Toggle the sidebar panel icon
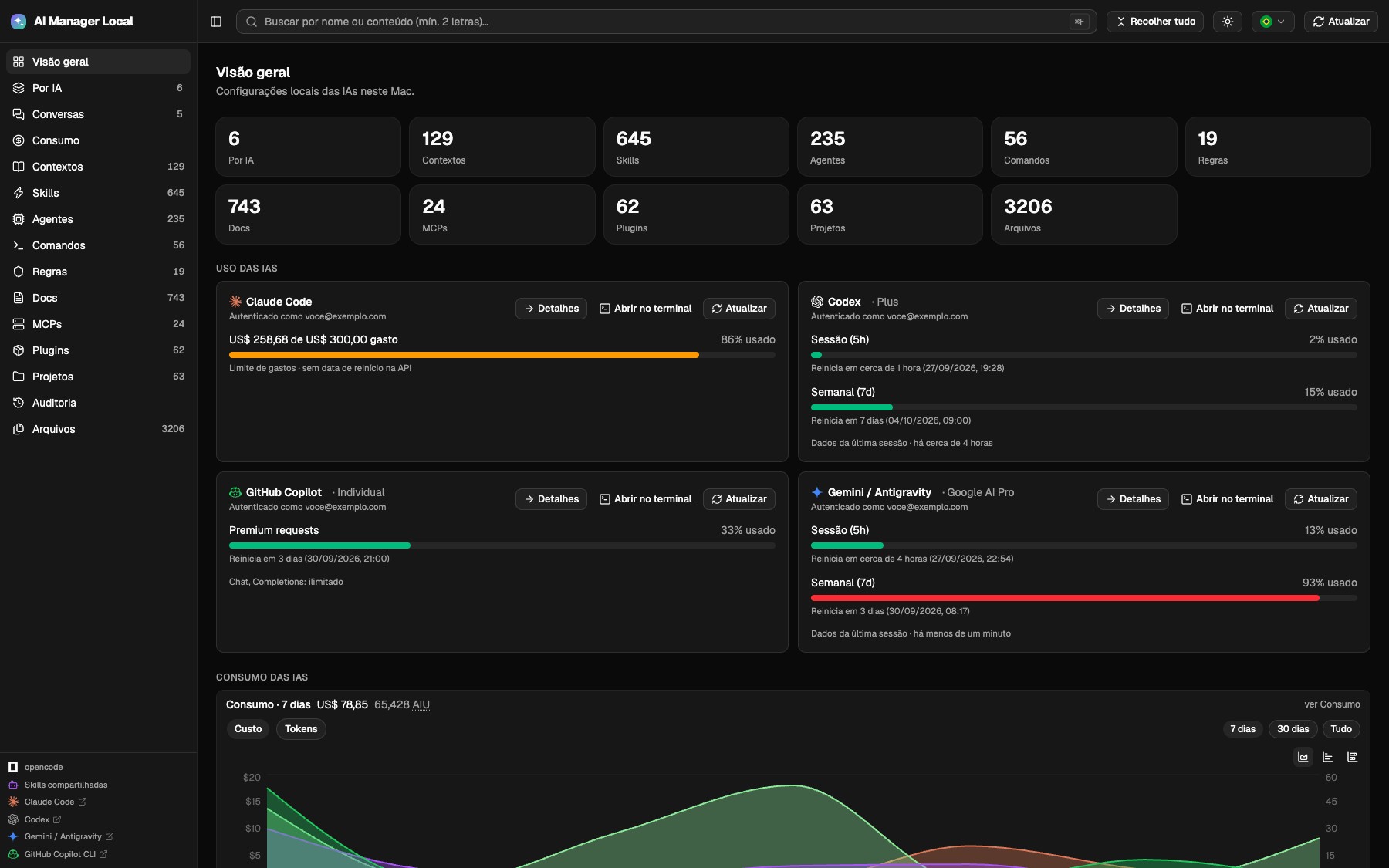The image size is (1389, 868). point(216,22)
